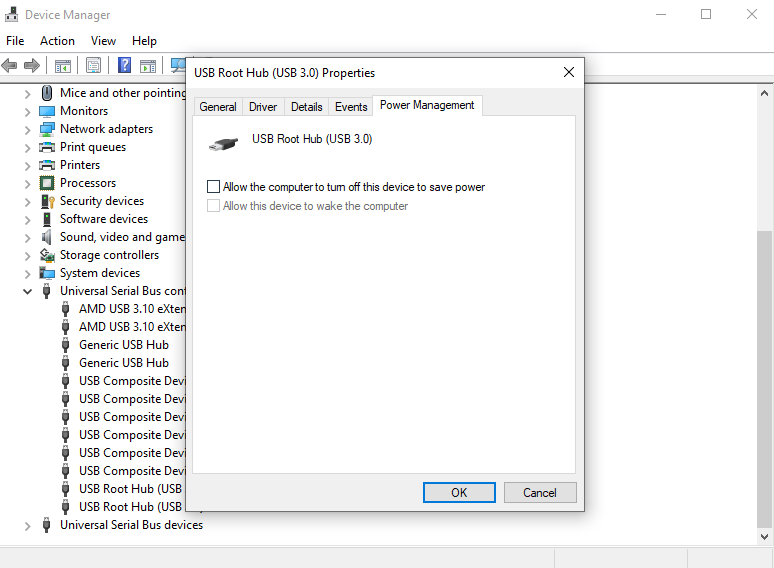This screenshot has width=774, height=568.
Task: Select the Universal Serial Bus devices icon
Action: pyautogui.click(x=46, y=525)
